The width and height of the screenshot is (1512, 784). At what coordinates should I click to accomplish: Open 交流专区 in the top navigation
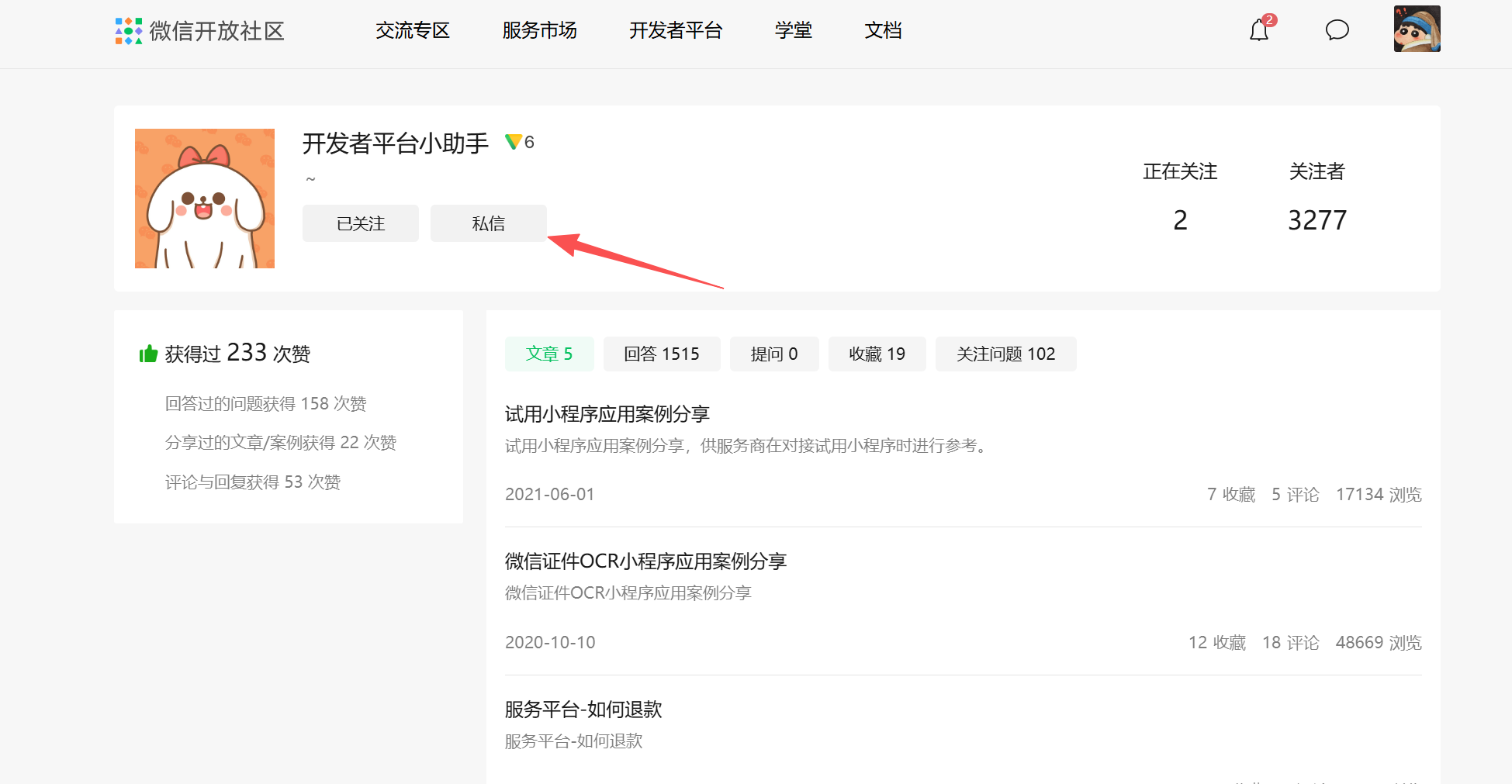click(x=413, y=30)
